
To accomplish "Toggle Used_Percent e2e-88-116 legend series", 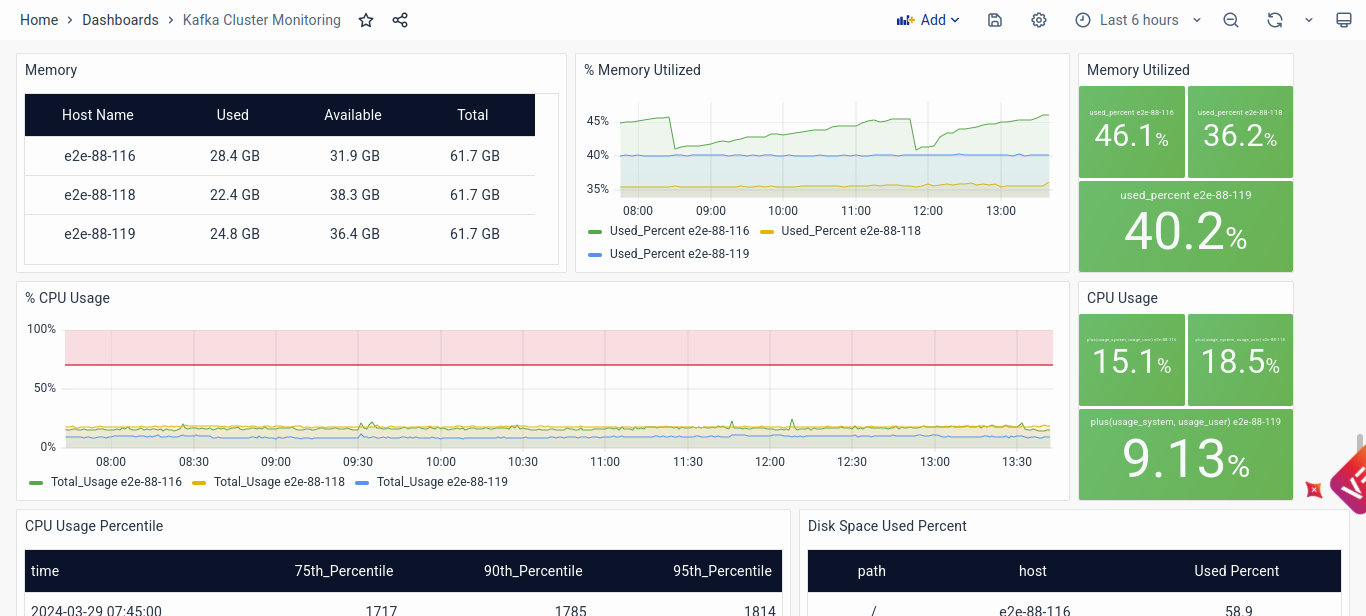I will (x=679, y=231).
